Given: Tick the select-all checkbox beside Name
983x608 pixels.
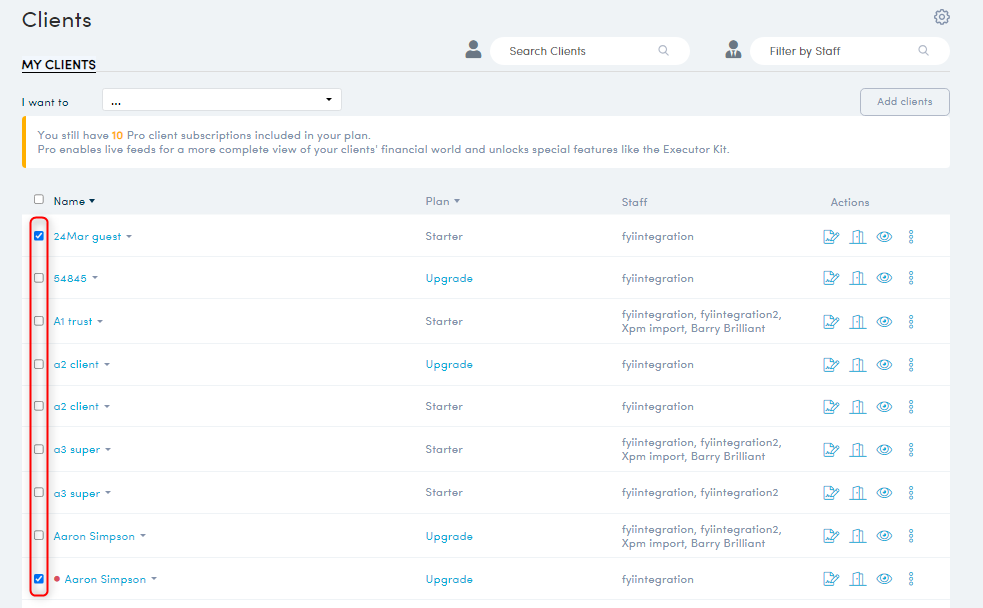Looking at the screenshot, I should click(x=39, y=199).
